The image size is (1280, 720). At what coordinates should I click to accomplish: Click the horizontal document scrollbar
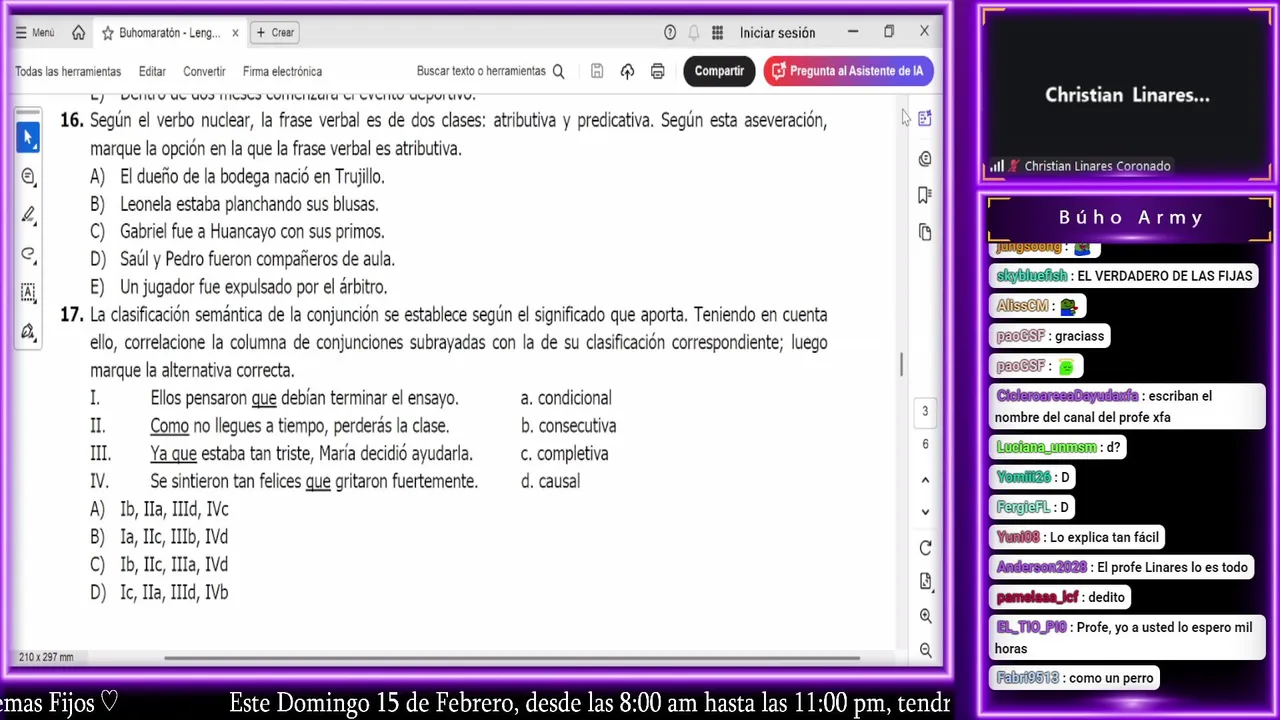pyautogui.click(x=511, y=658)
